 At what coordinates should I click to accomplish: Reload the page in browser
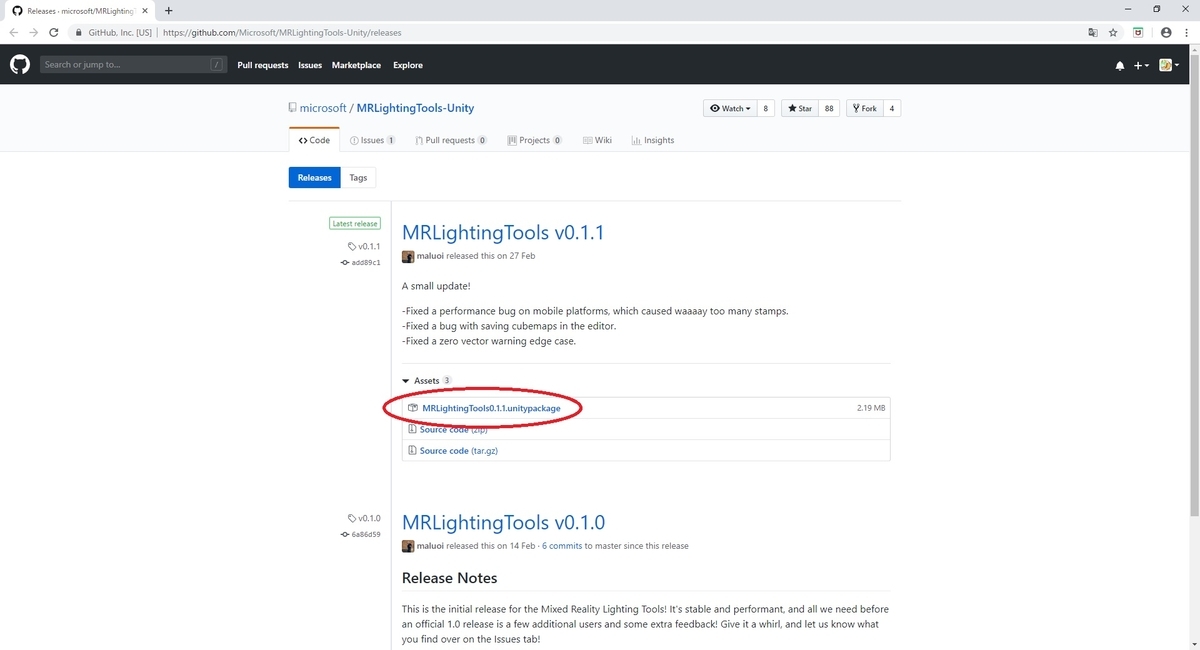(54, 32)
